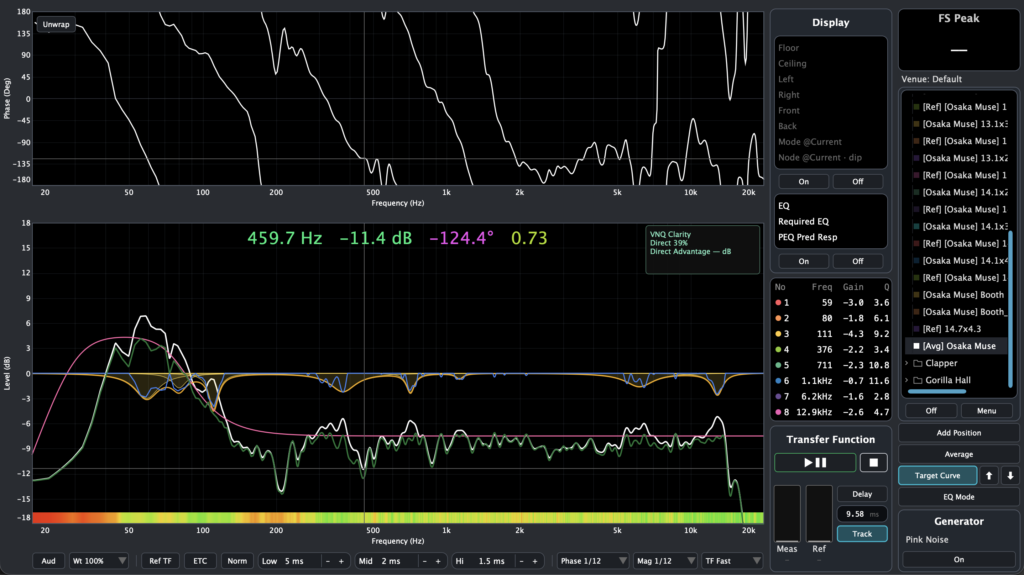Screen dimensions: 1024x575
Task: Decrease the Low window with minus
Action: coord(327,561)
